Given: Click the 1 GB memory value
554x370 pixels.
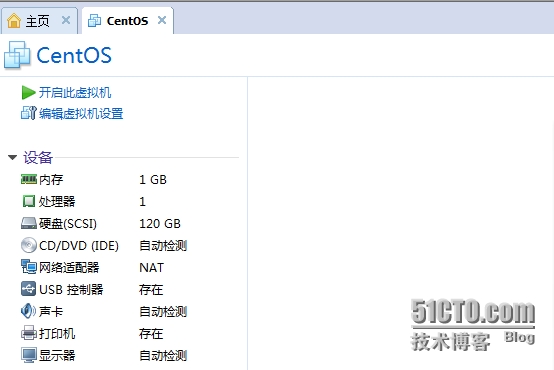Looking at the screenshot, I should pos(153,180).
